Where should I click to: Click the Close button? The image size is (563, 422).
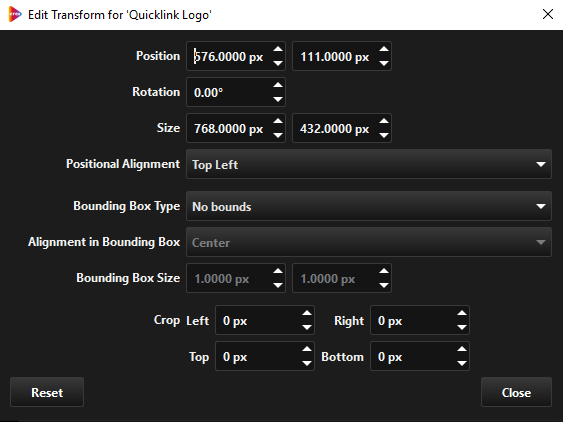[516, 392]
